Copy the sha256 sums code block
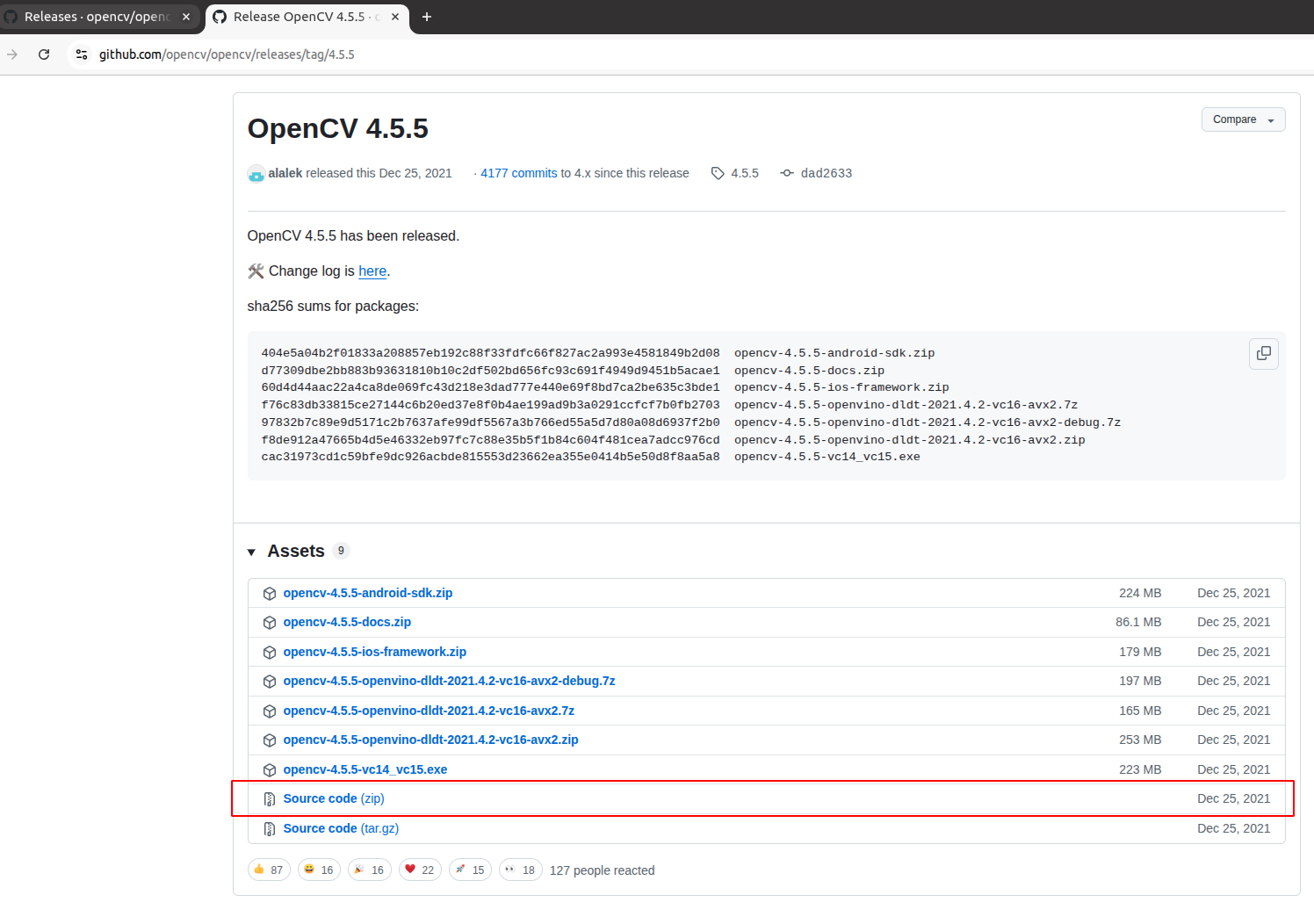This screenshot has height=924, width=1314. point(1264,353)
